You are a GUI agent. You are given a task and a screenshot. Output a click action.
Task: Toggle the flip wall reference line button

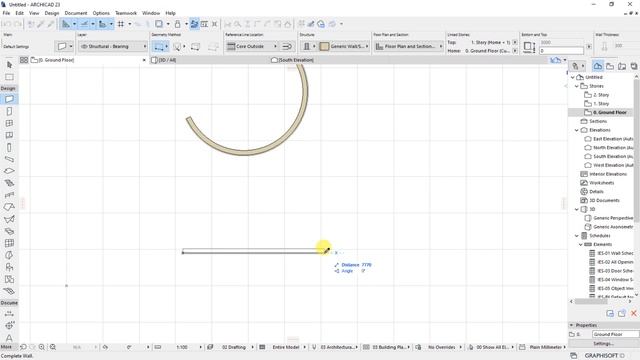tap(287, 47)
